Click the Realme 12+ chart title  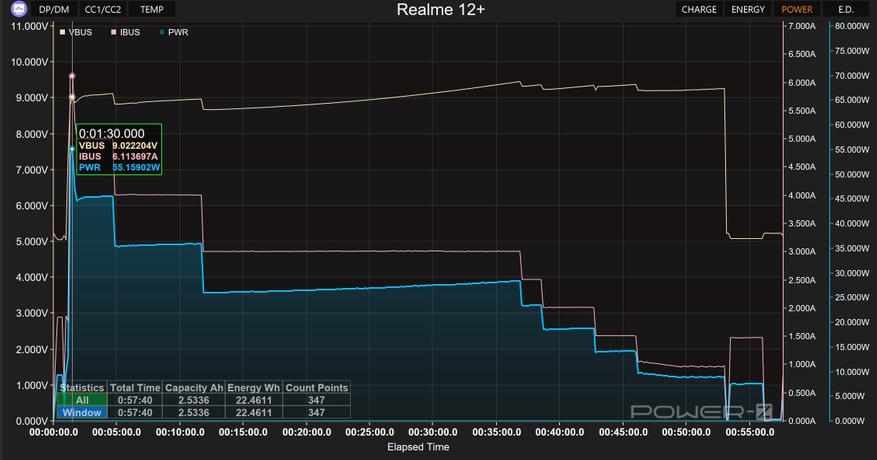tap(441, 10)
